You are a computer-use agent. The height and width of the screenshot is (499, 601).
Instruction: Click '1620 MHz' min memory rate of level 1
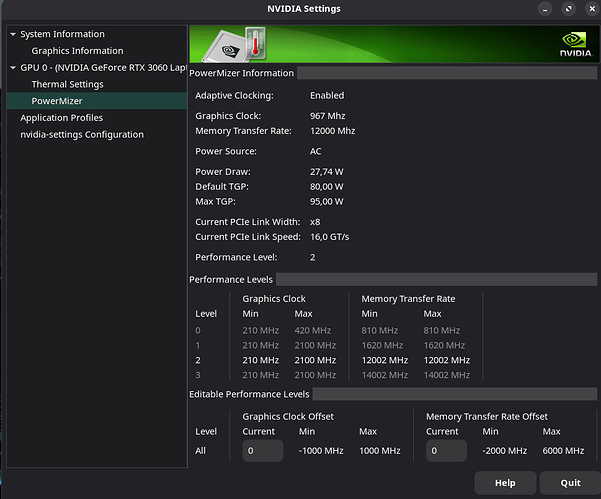pos(382,345)
